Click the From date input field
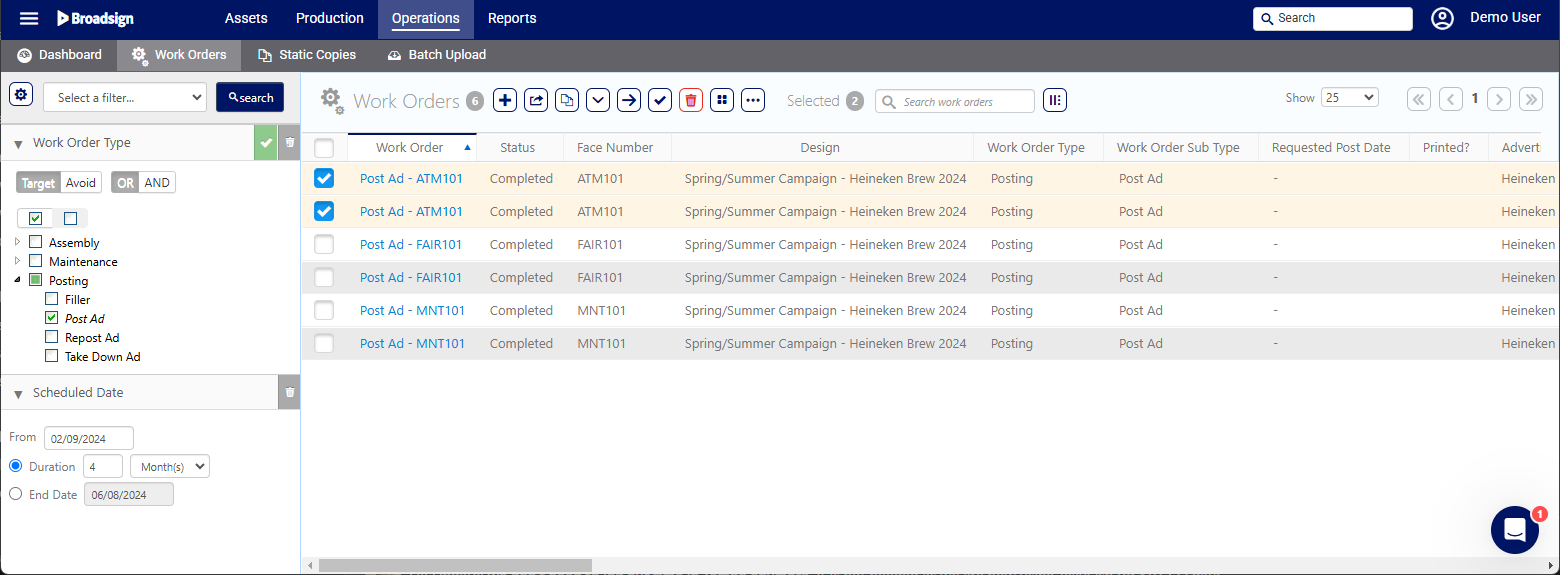1560x575 pixels. click(89, 438)
